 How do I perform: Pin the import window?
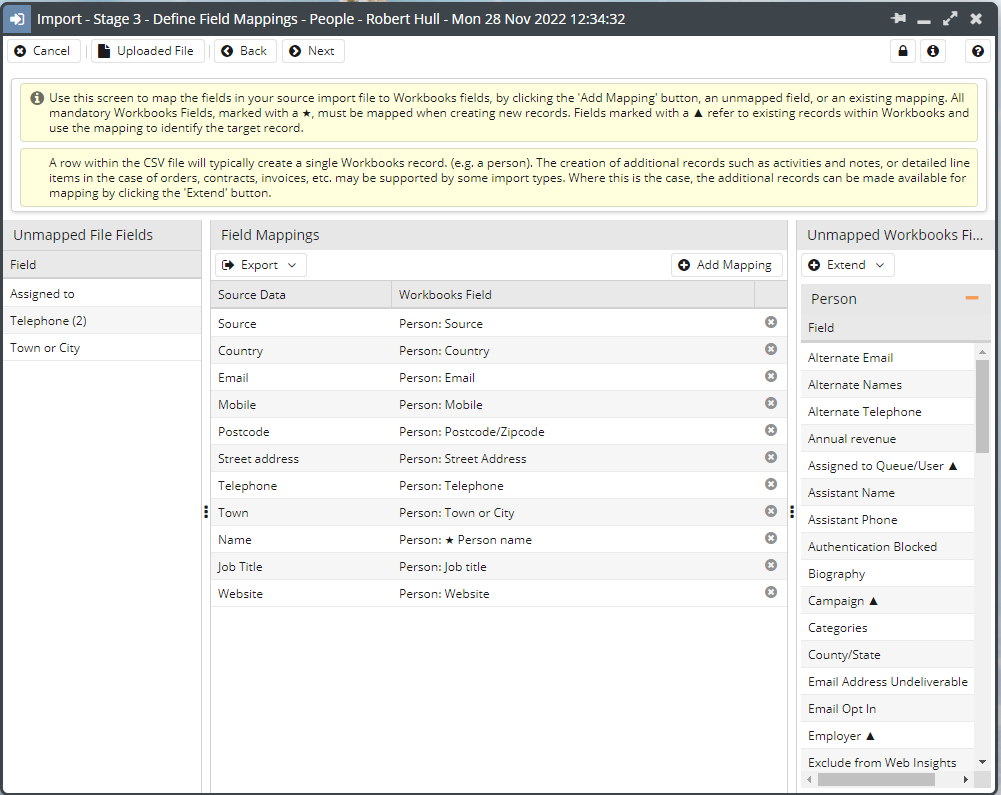click(x=898, y=19)
